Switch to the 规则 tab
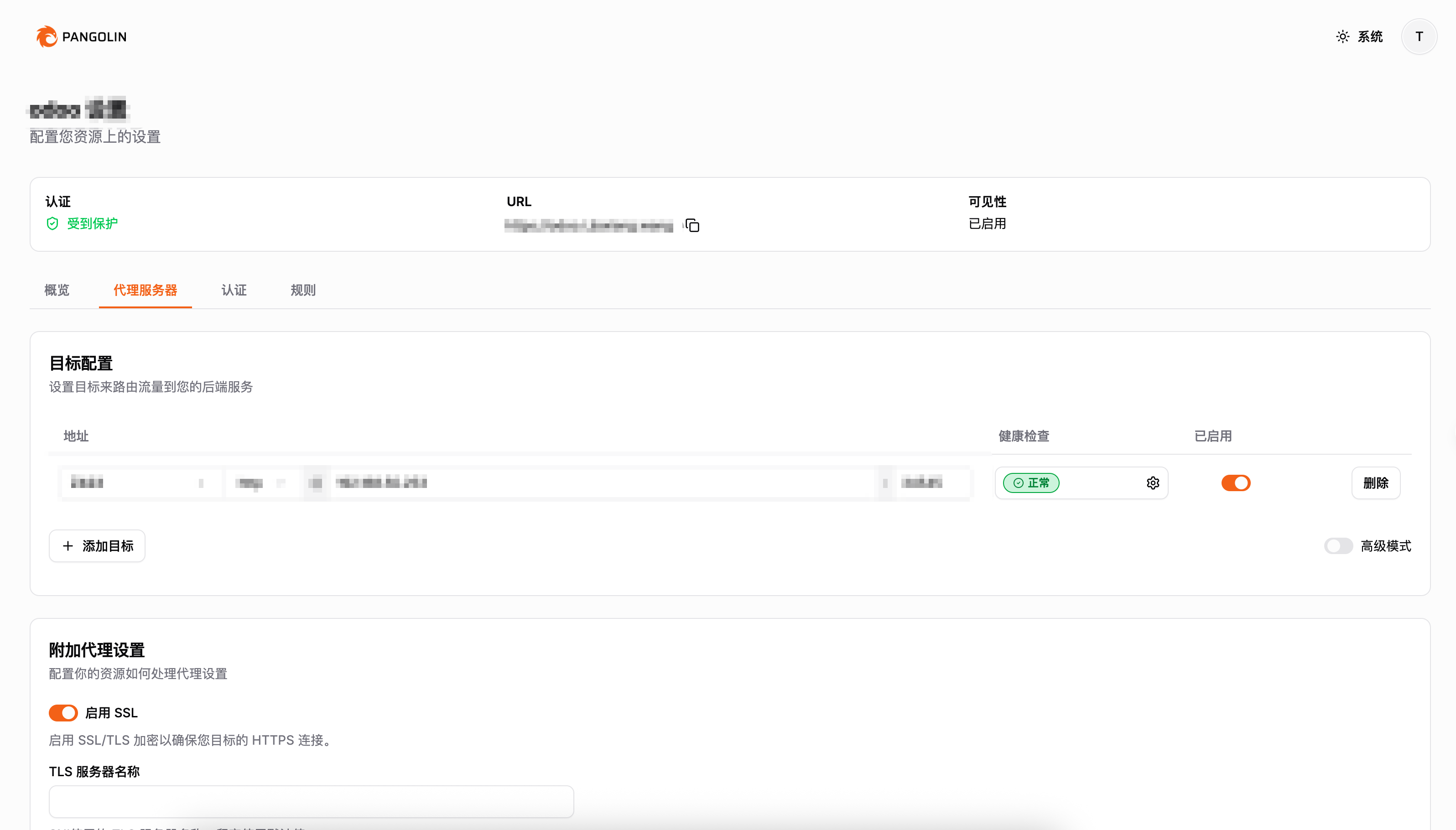The width and height of the screenshot is (1456, 830). 303,290
